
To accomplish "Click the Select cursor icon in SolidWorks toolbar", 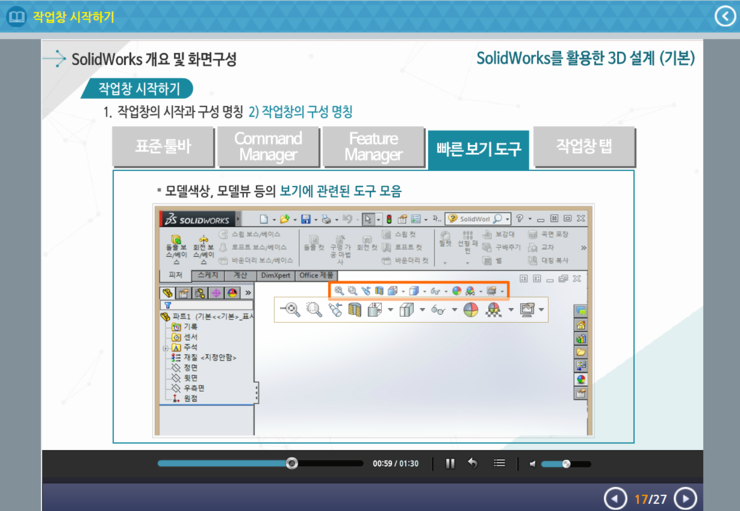I will click(x=368, y=219).
